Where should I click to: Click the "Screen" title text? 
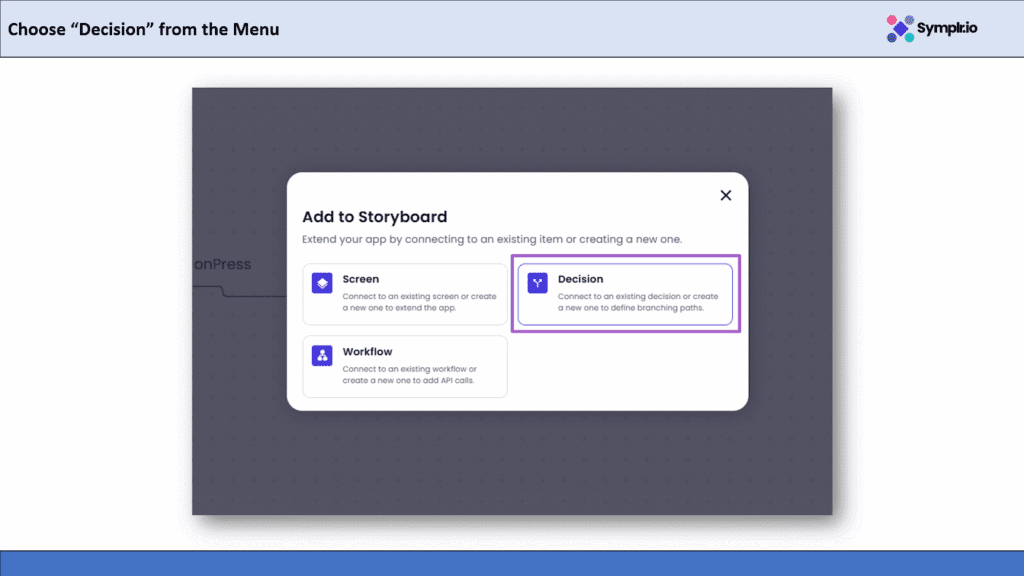point(360,279)
